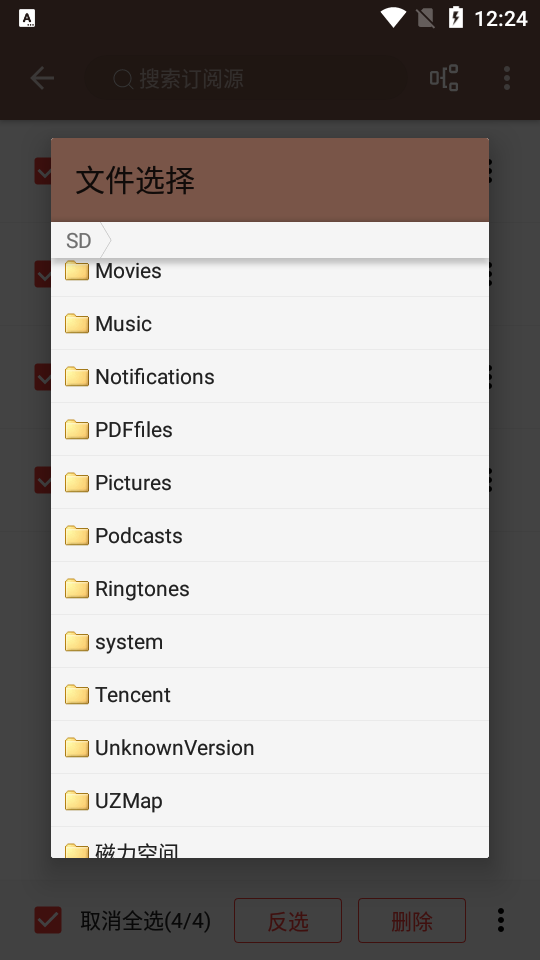
Task: Click the Movies folder icon
Action: [x=77, y=270]
